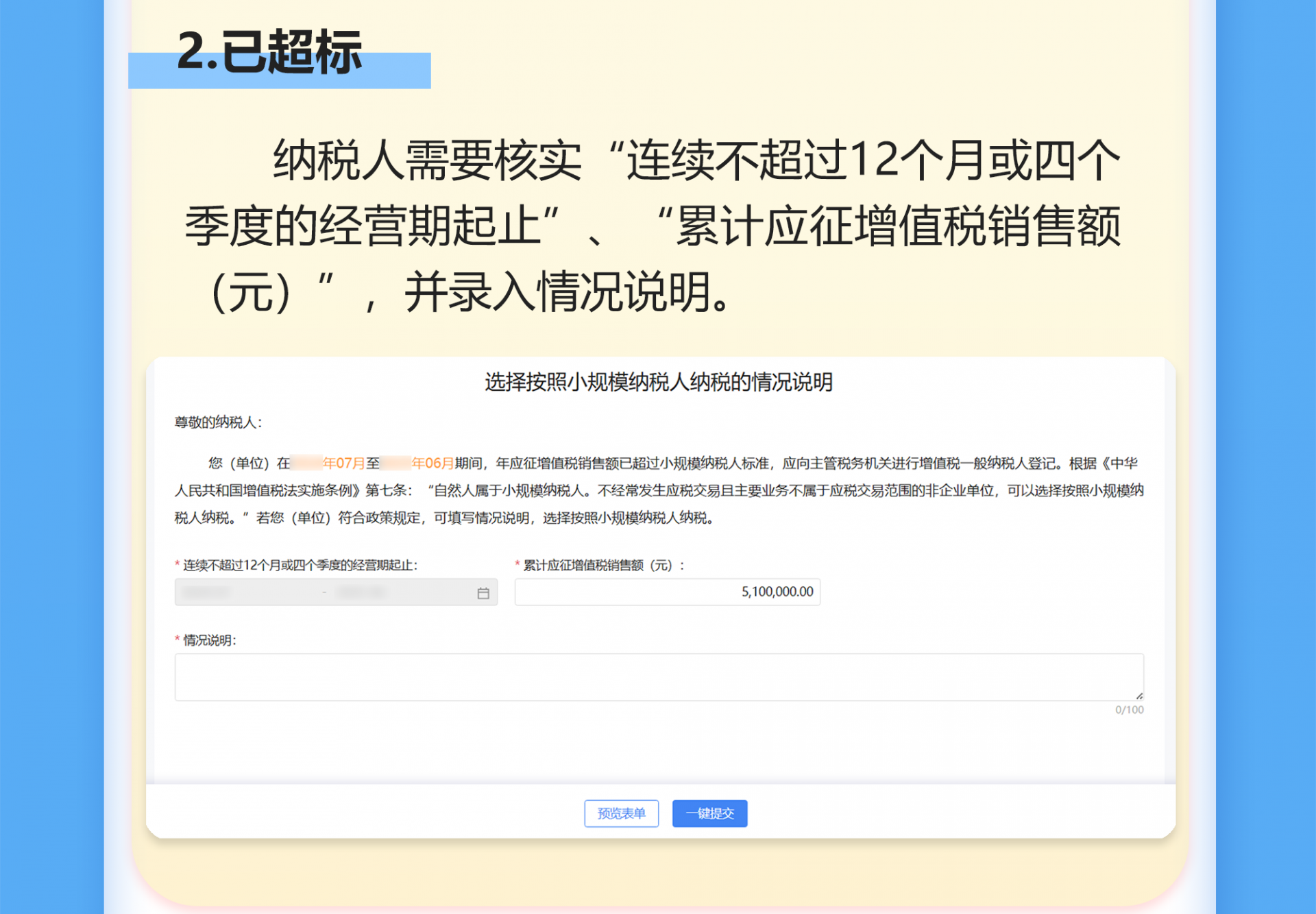Click the orange 年07月 start period text
The height and width of the screenshot is (914, 1316).
point(343,464)
